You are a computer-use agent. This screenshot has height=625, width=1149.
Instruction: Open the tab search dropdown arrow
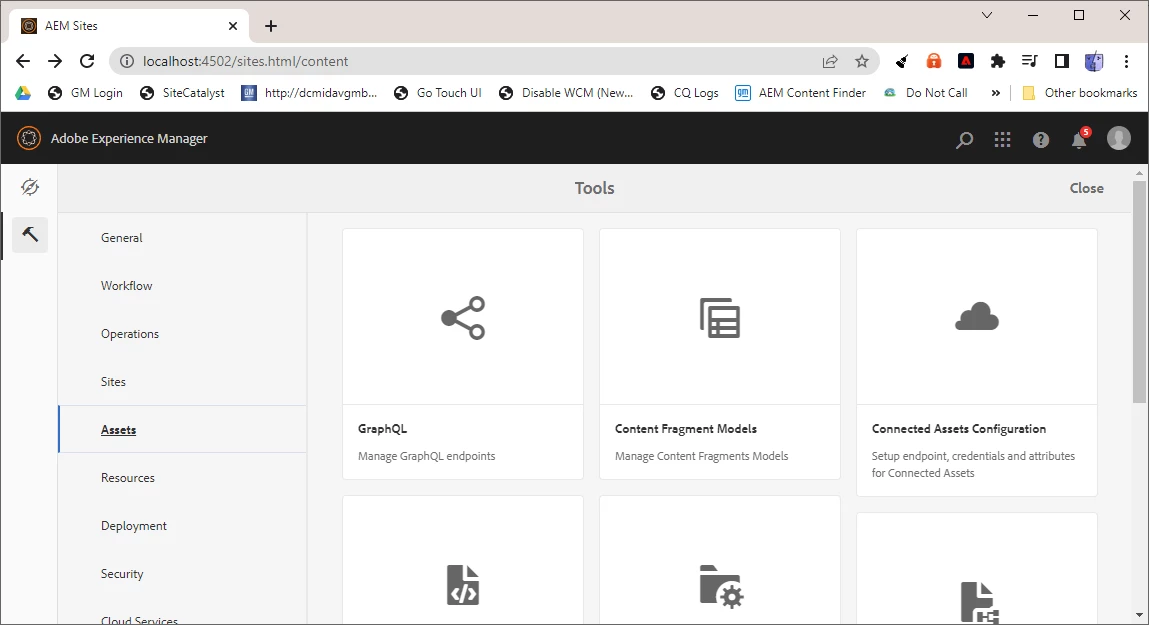986,15
